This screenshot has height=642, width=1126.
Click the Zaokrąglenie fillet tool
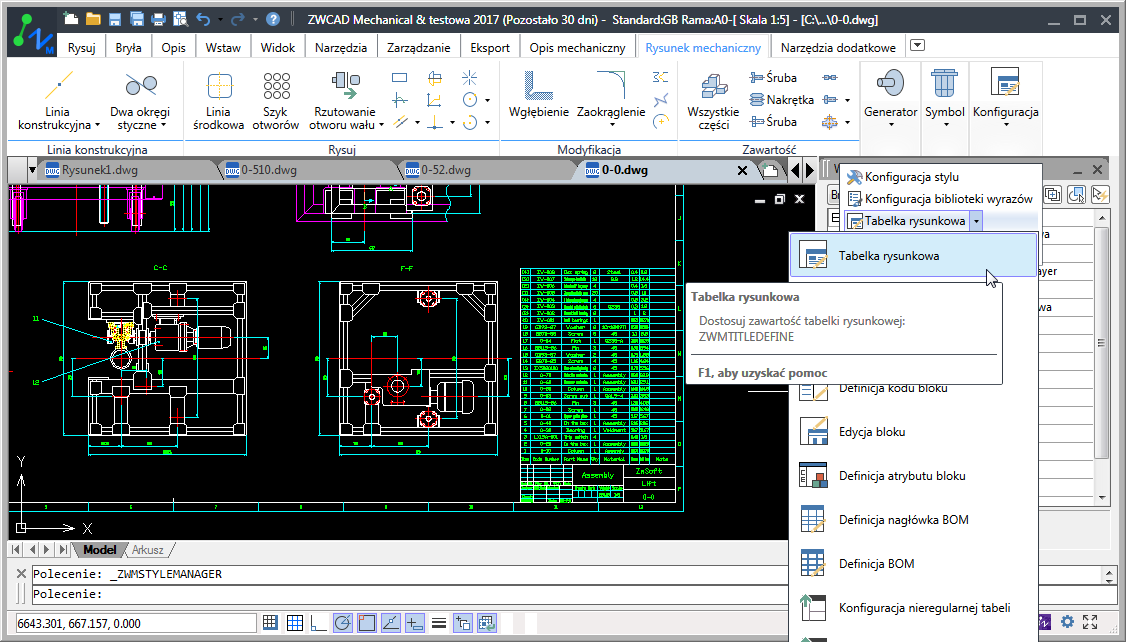click(x=611, y=98)
